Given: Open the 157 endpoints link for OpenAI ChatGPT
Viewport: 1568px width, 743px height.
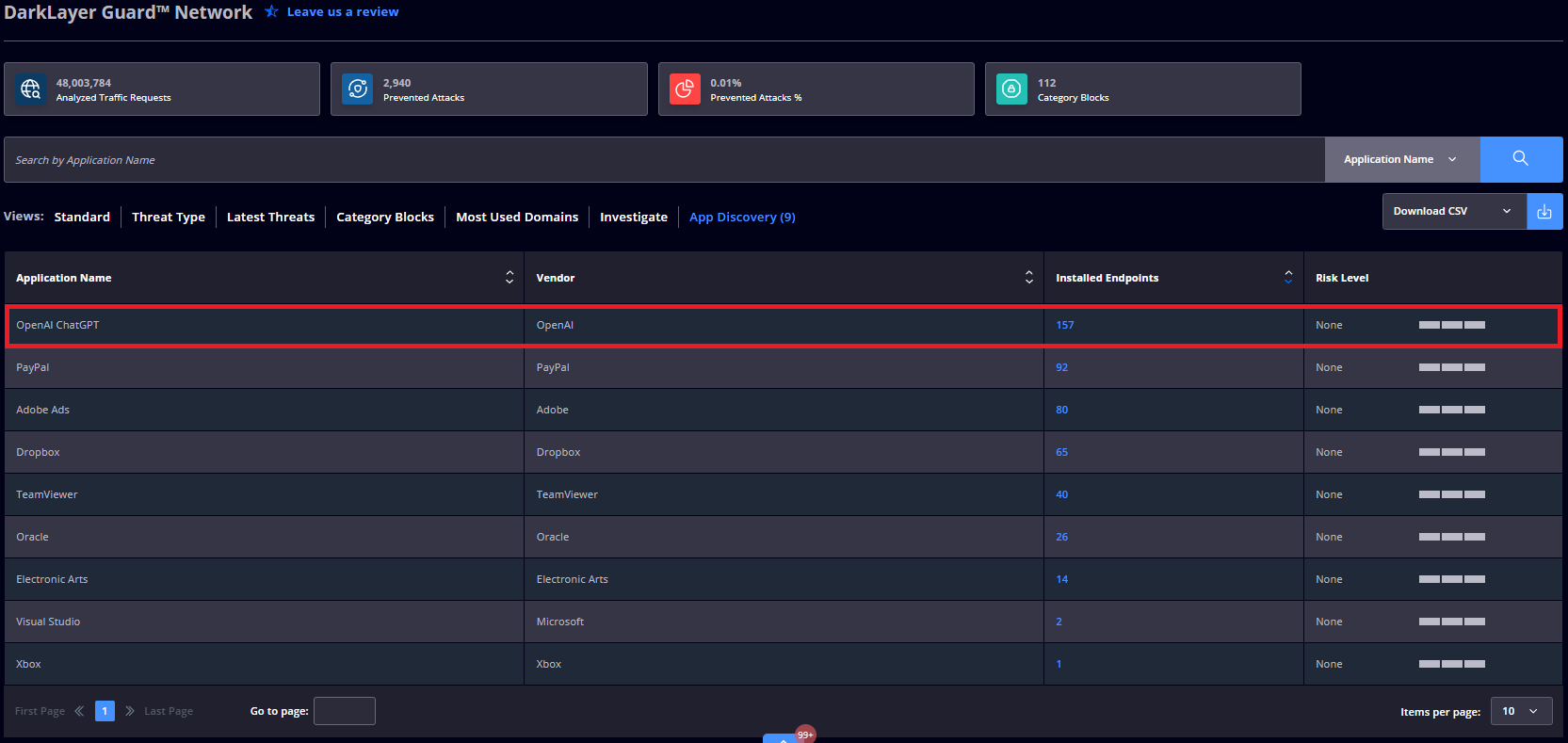Looking at the screenshot, I should 1065,325.
